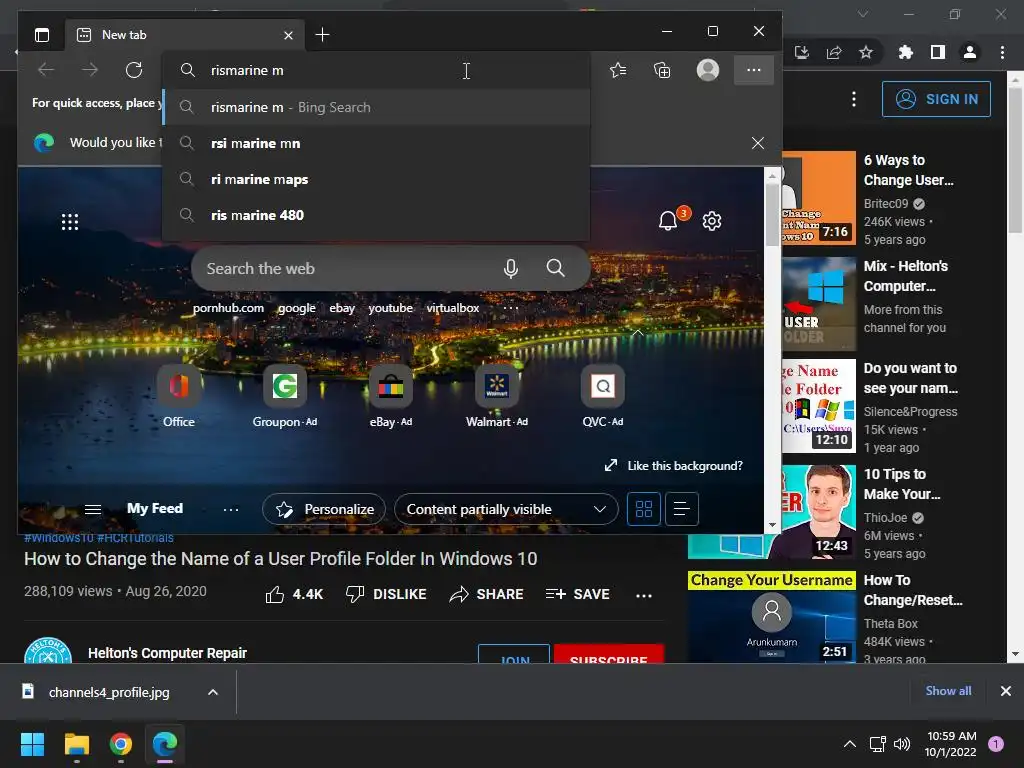Like the YouTube video (4.4K)

(x=294, y=594)
